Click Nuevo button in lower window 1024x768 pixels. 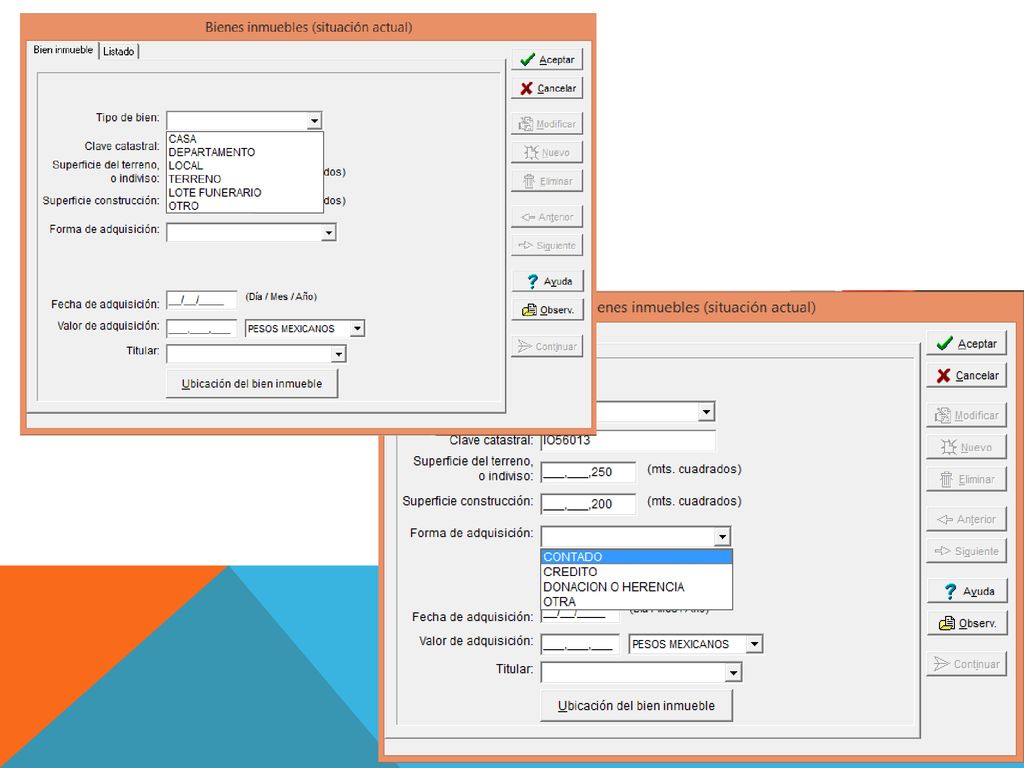tap(967, 447)
